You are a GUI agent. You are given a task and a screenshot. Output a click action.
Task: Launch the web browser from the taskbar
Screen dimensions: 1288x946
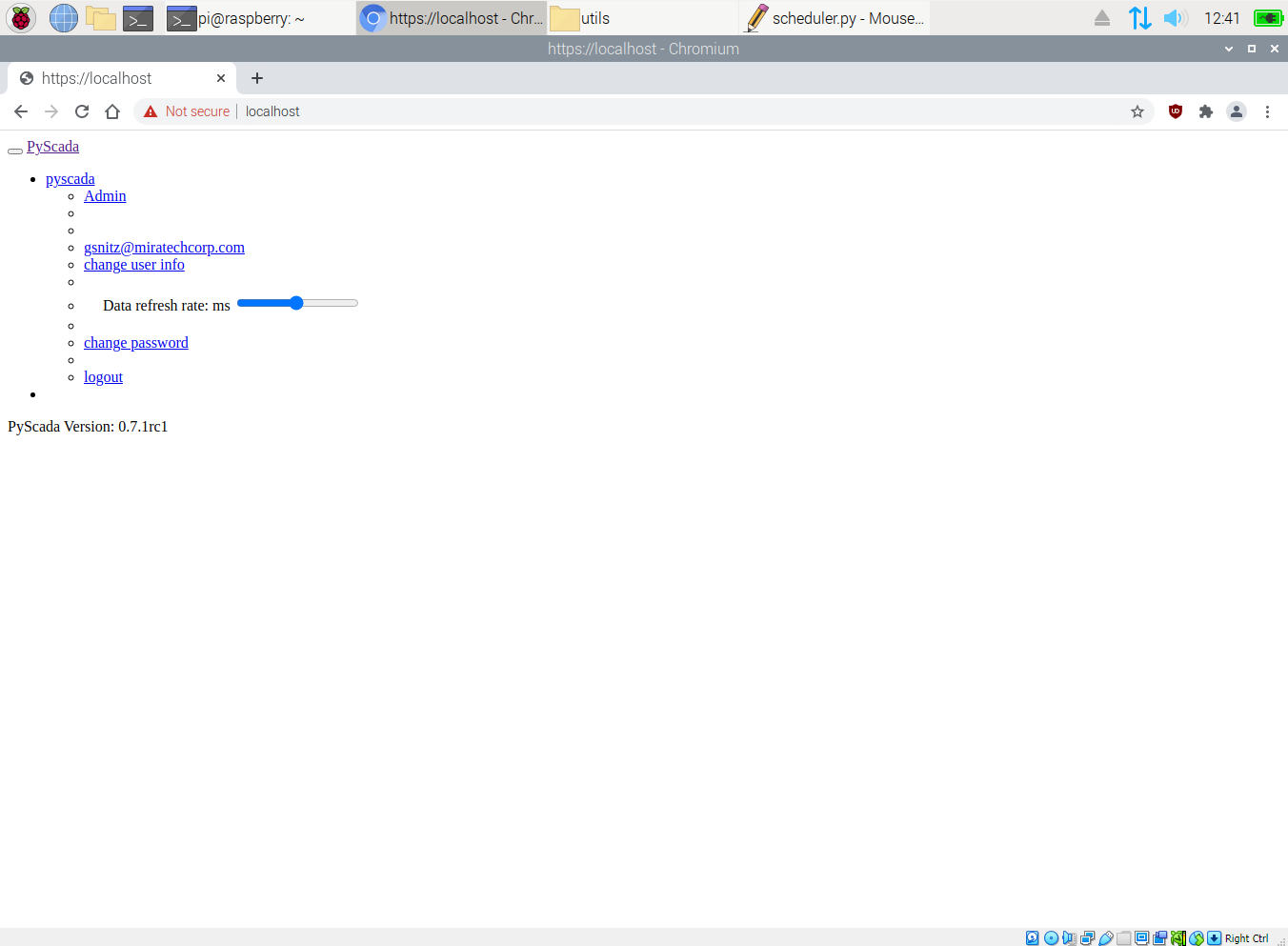click(63, 17)
